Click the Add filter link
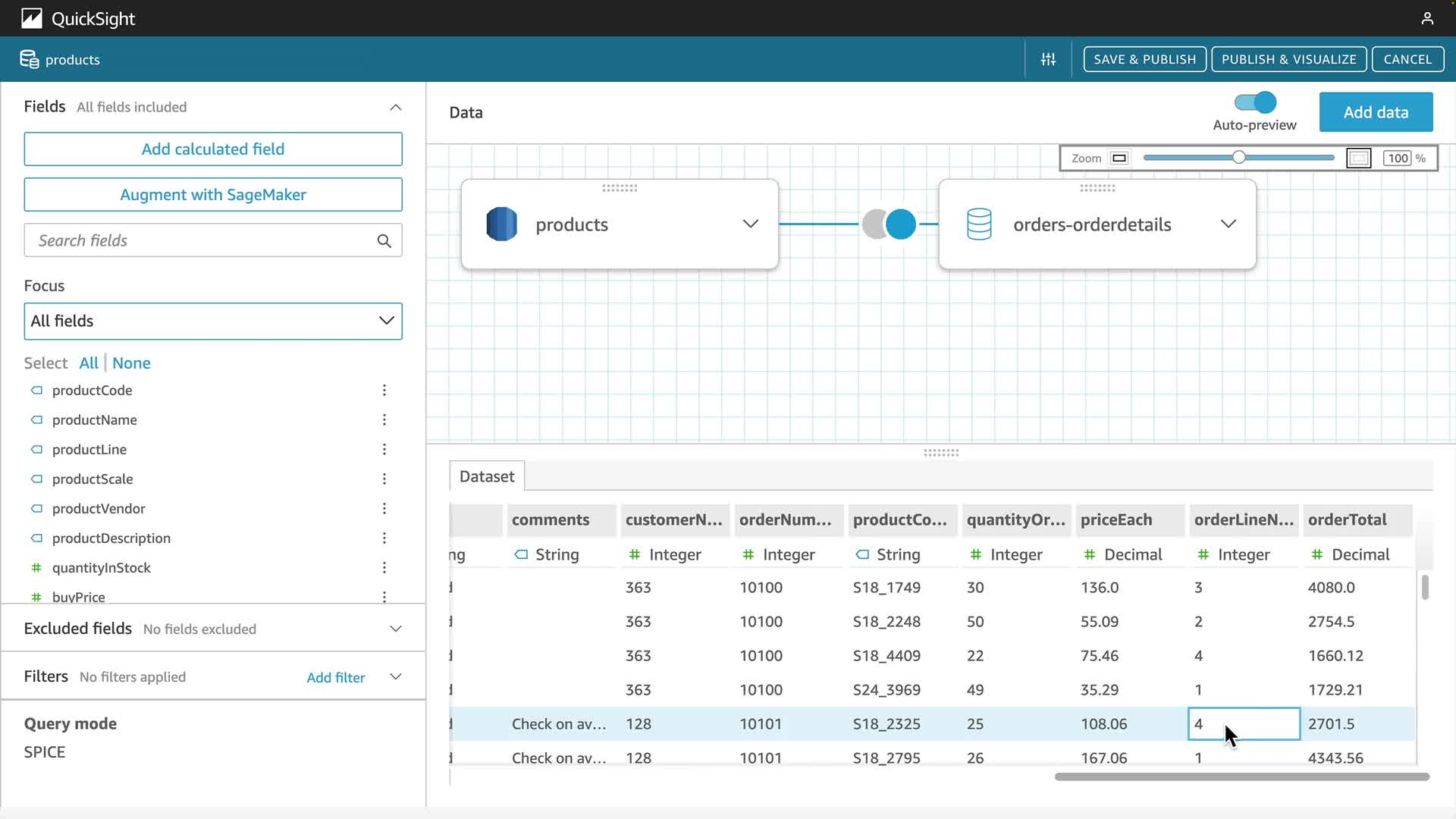 (336, 678)
